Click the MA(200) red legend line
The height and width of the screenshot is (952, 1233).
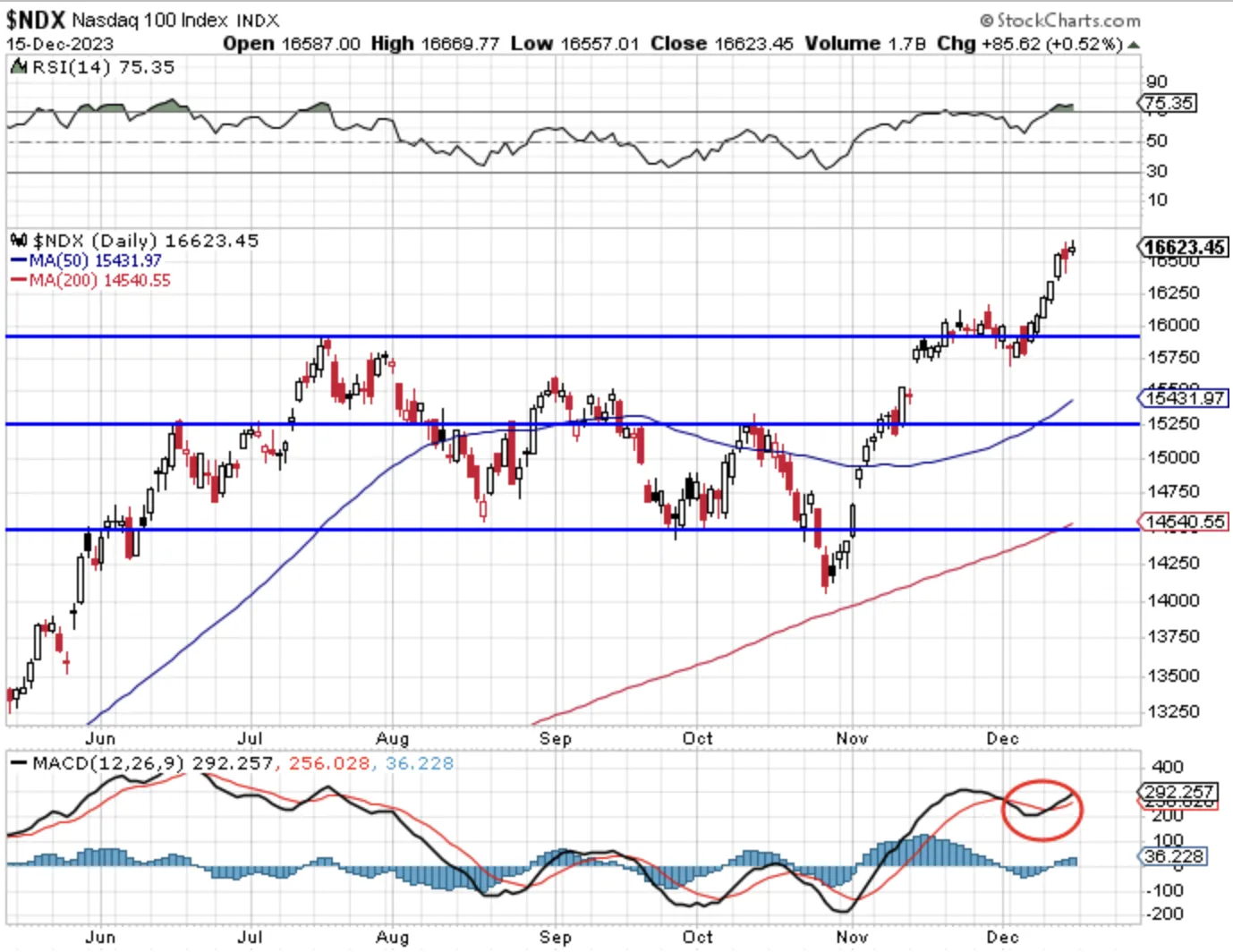tap(19, 280)
